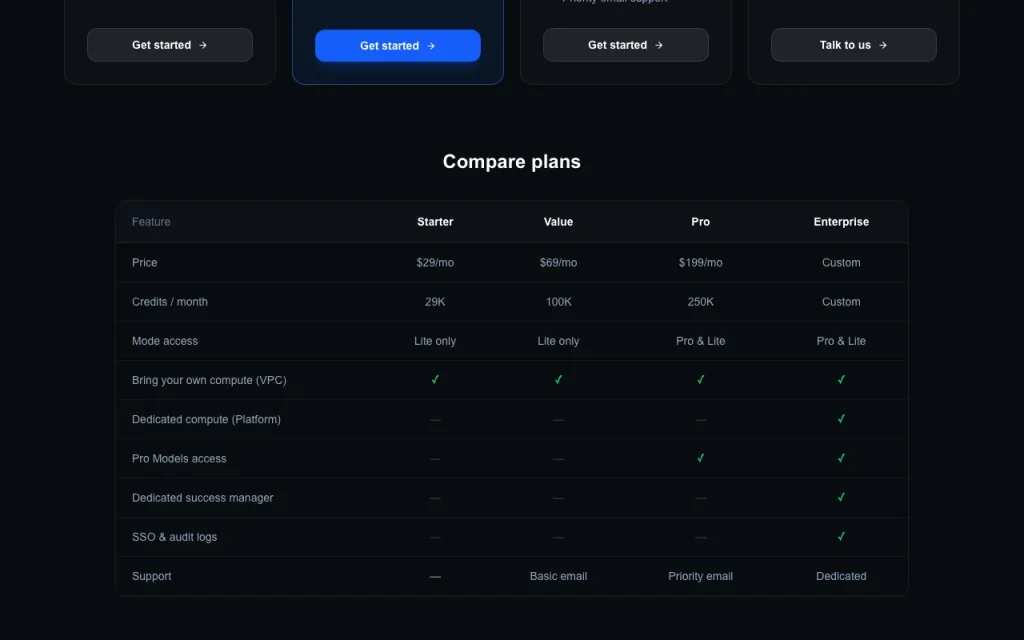Viewport: 1024px width, 640px height.
Task: Click the Price row label
Action: point(144,263)
